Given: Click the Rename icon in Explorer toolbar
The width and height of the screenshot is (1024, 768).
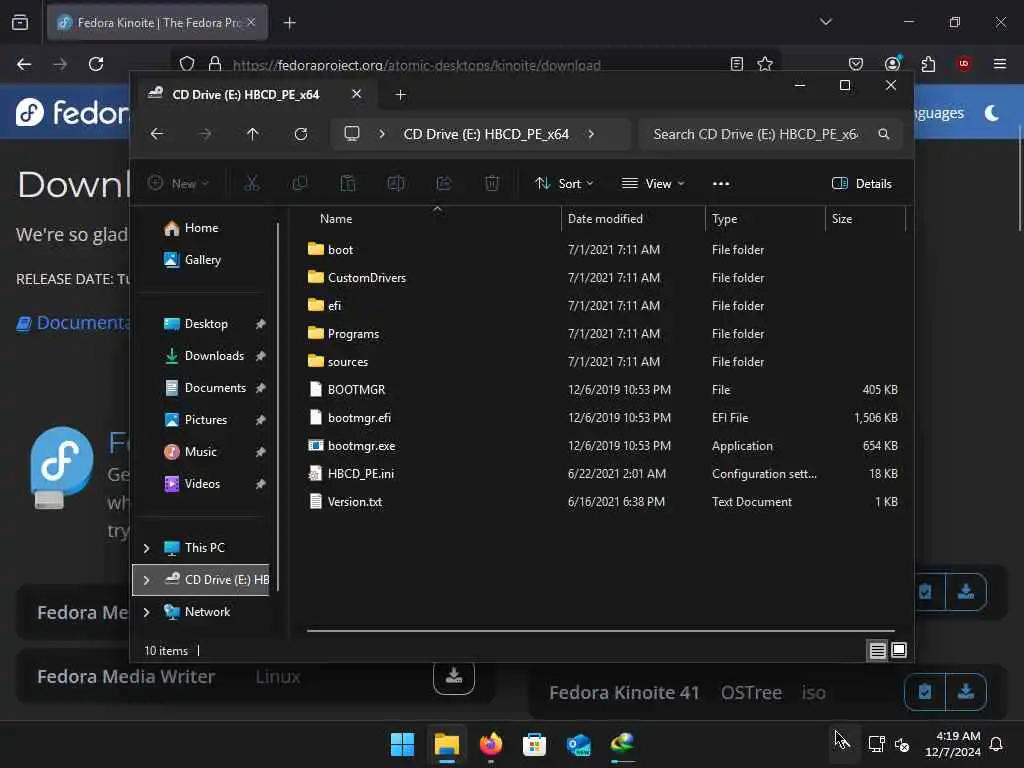Looking at the screenshot, I should pyautogui.click(x=396, y=184).
